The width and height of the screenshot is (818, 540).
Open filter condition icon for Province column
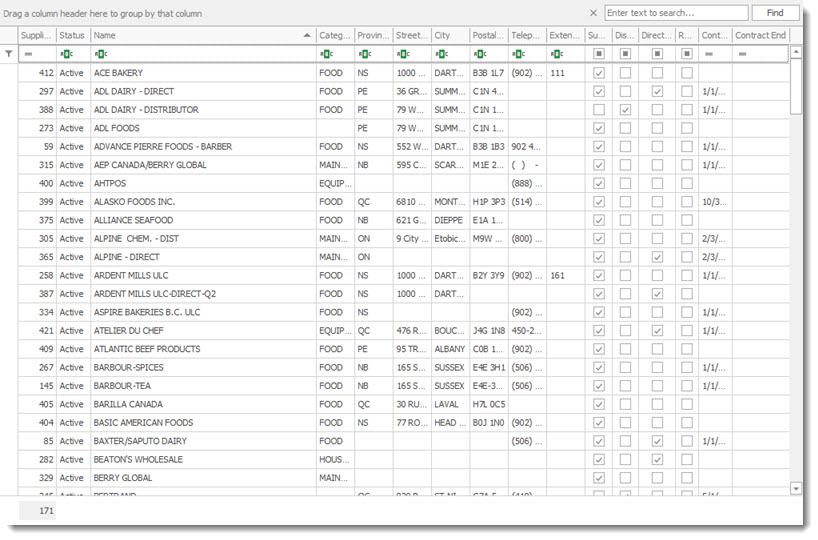(x=365, y=54)
